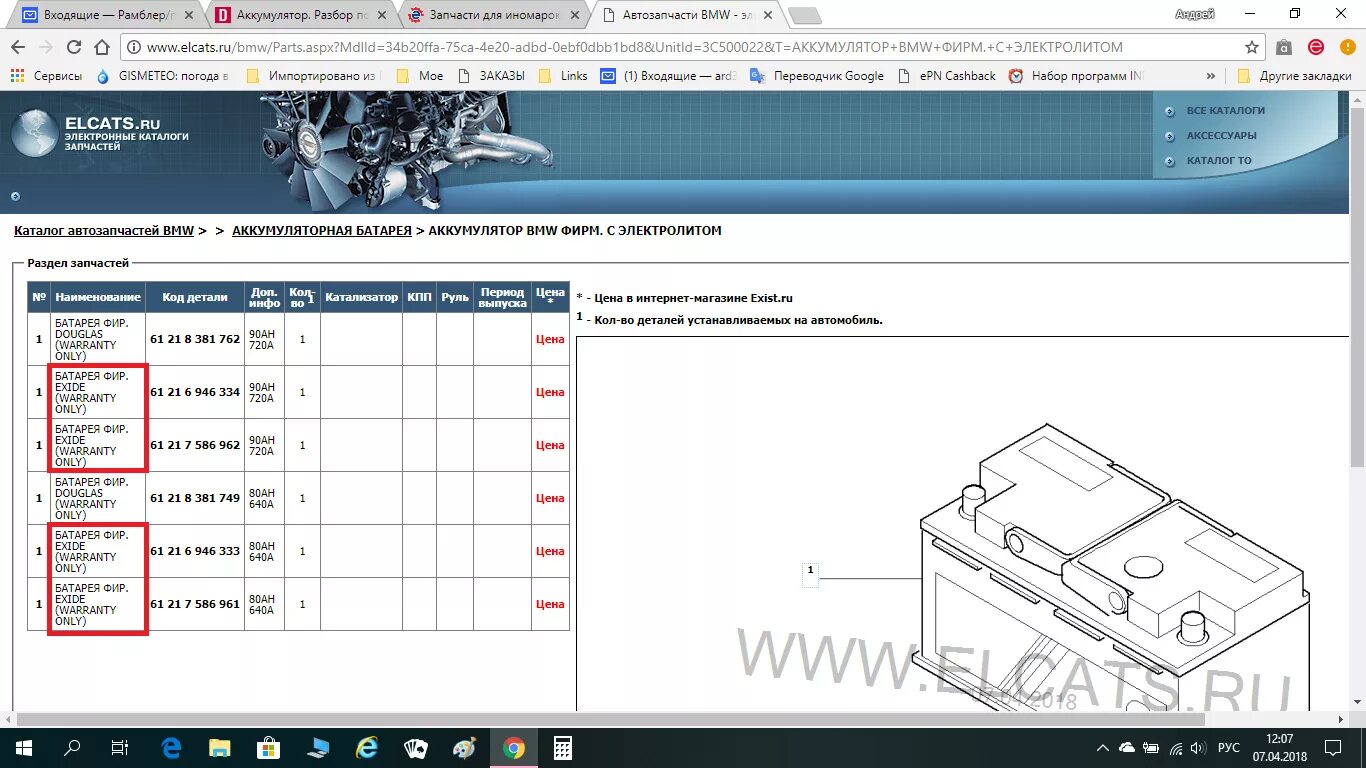Click the browser forward arrow
Image resolution: width=1366 pixels, height=768 pixels.
pos(46,47)
